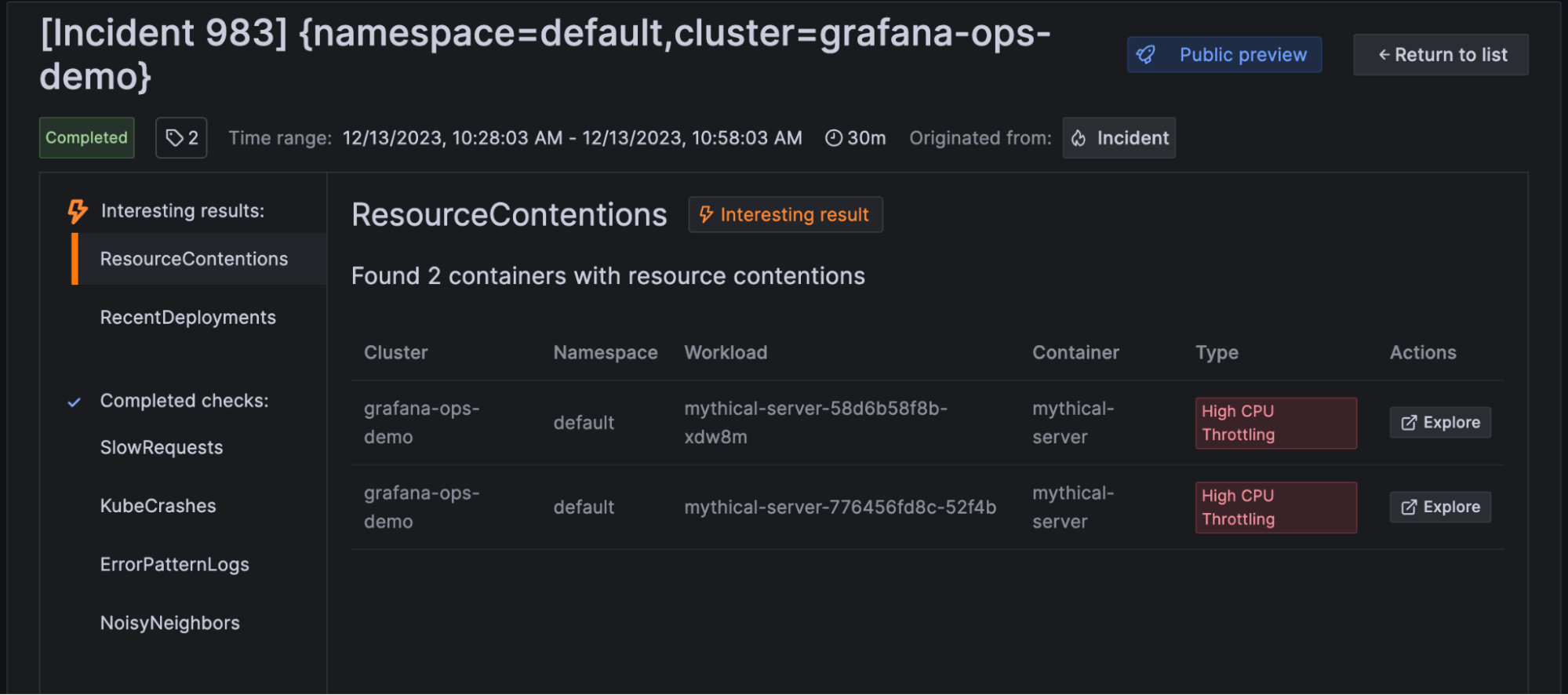Click the Interesting result badge
This screenshot has width=1568, height=695.
pos(785,215)
